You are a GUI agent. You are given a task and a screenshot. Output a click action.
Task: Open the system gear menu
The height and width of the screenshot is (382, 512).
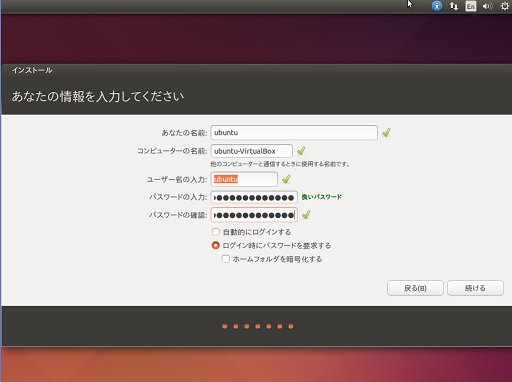(505, 6)
